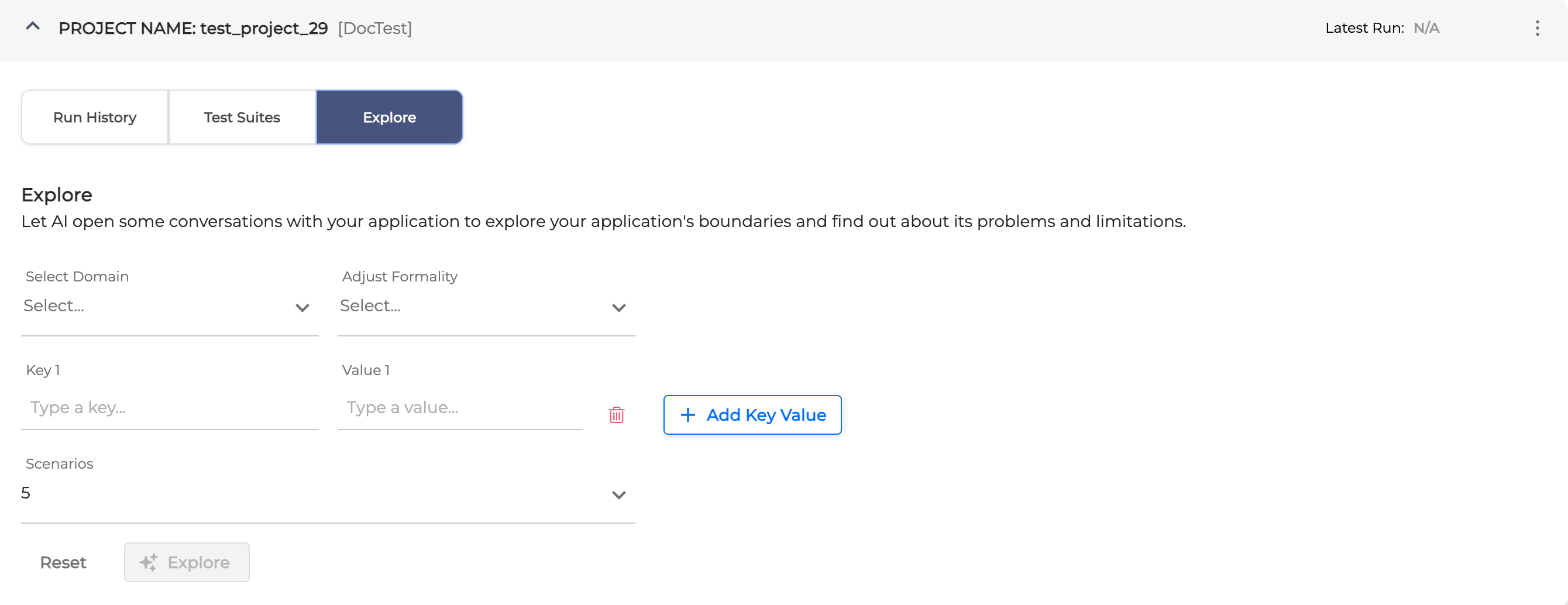Viewport: 1568px width, 605px height.
Task: Open the three-dot project options menu
Action: [x=1537, y=28]
